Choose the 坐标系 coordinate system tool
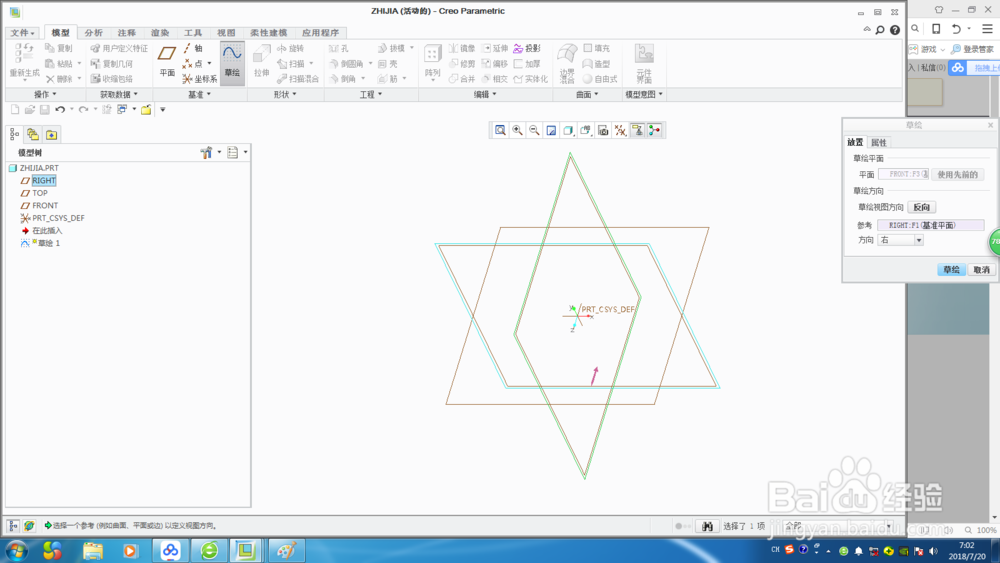 [x=200, y=79]
